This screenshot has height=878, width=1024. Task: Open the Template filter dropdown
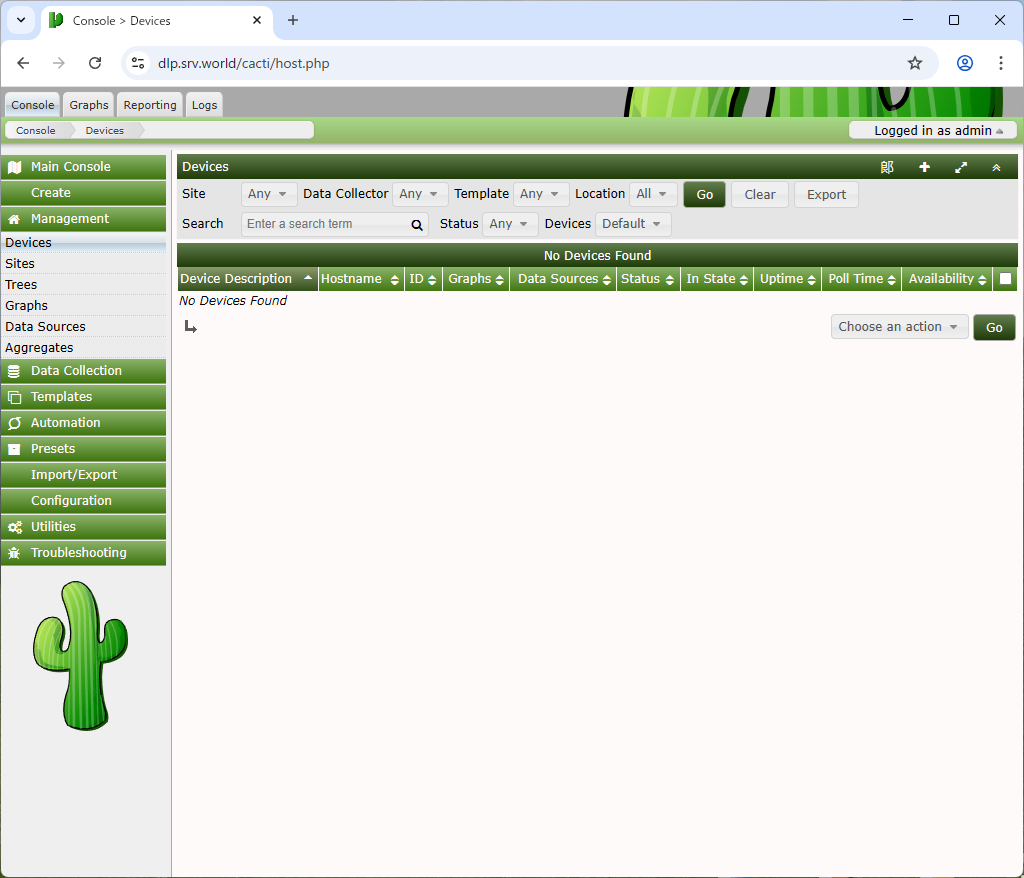tap(542, 194)
